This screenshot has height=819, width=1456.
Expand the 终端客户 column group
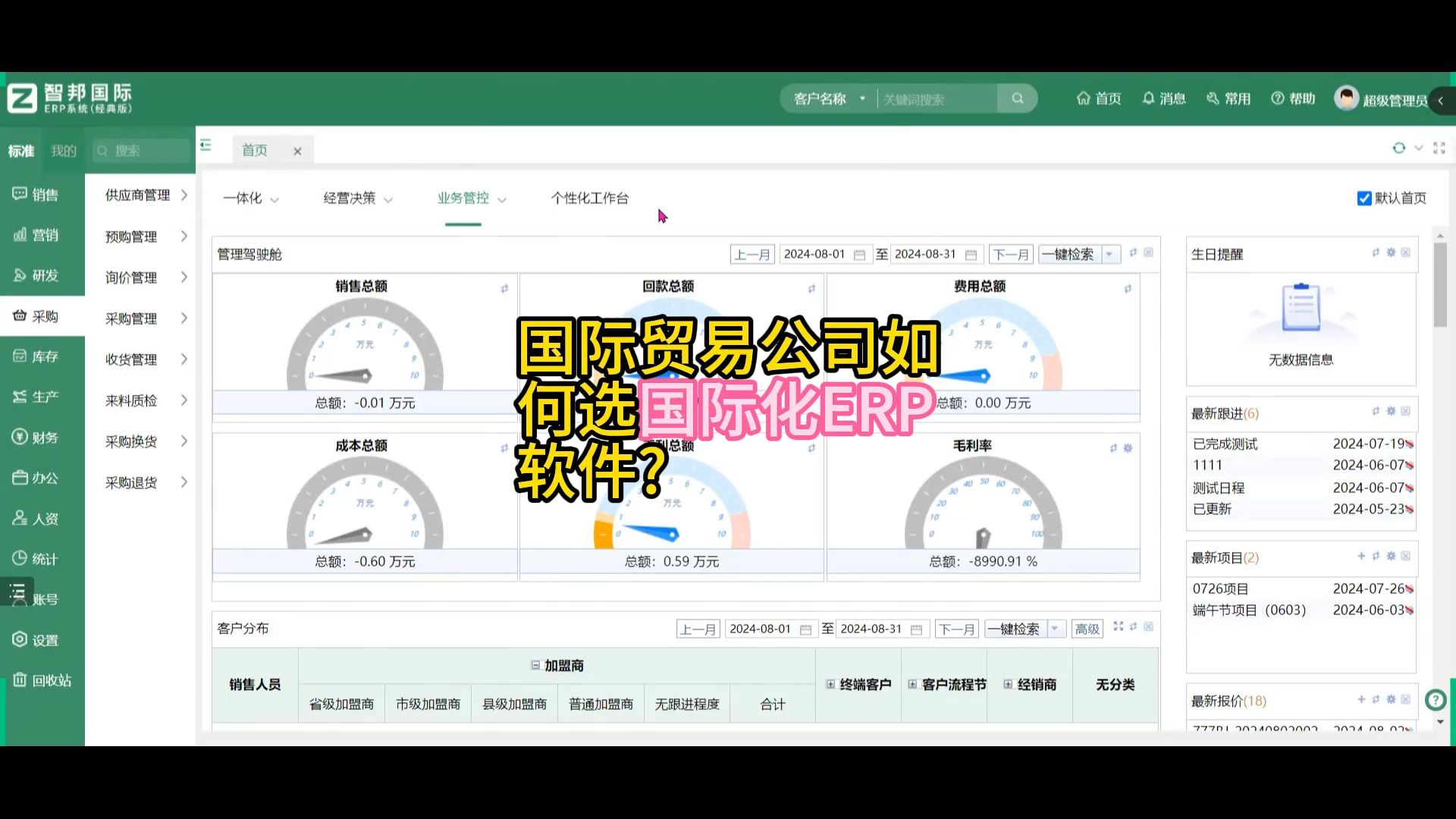830,684
